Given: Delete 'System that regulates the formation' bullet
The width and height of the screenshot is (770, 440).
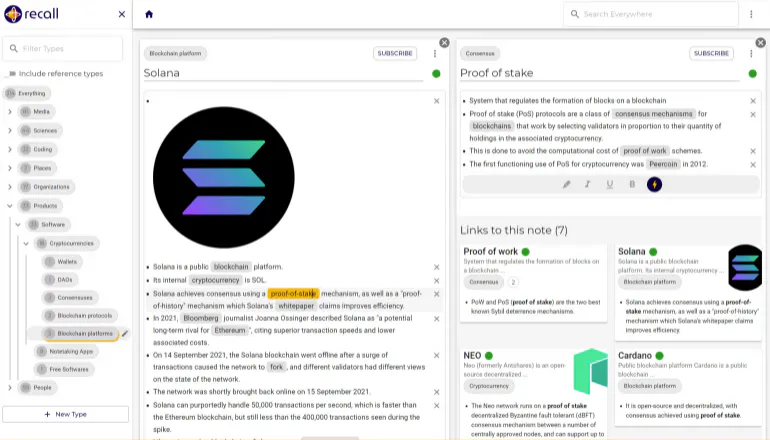Looking at the screenshot, I should click(753, 101).
